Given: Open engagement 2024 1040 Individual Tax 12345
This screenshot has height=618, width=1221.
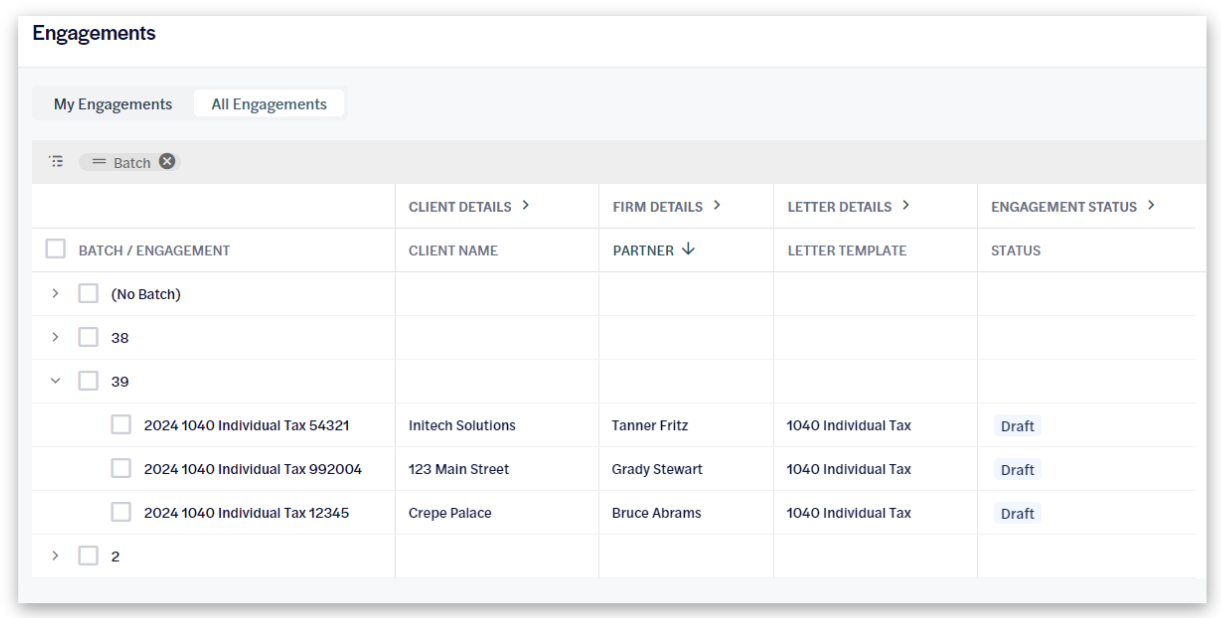Looking at the screenshot, I should coord(246,513).
